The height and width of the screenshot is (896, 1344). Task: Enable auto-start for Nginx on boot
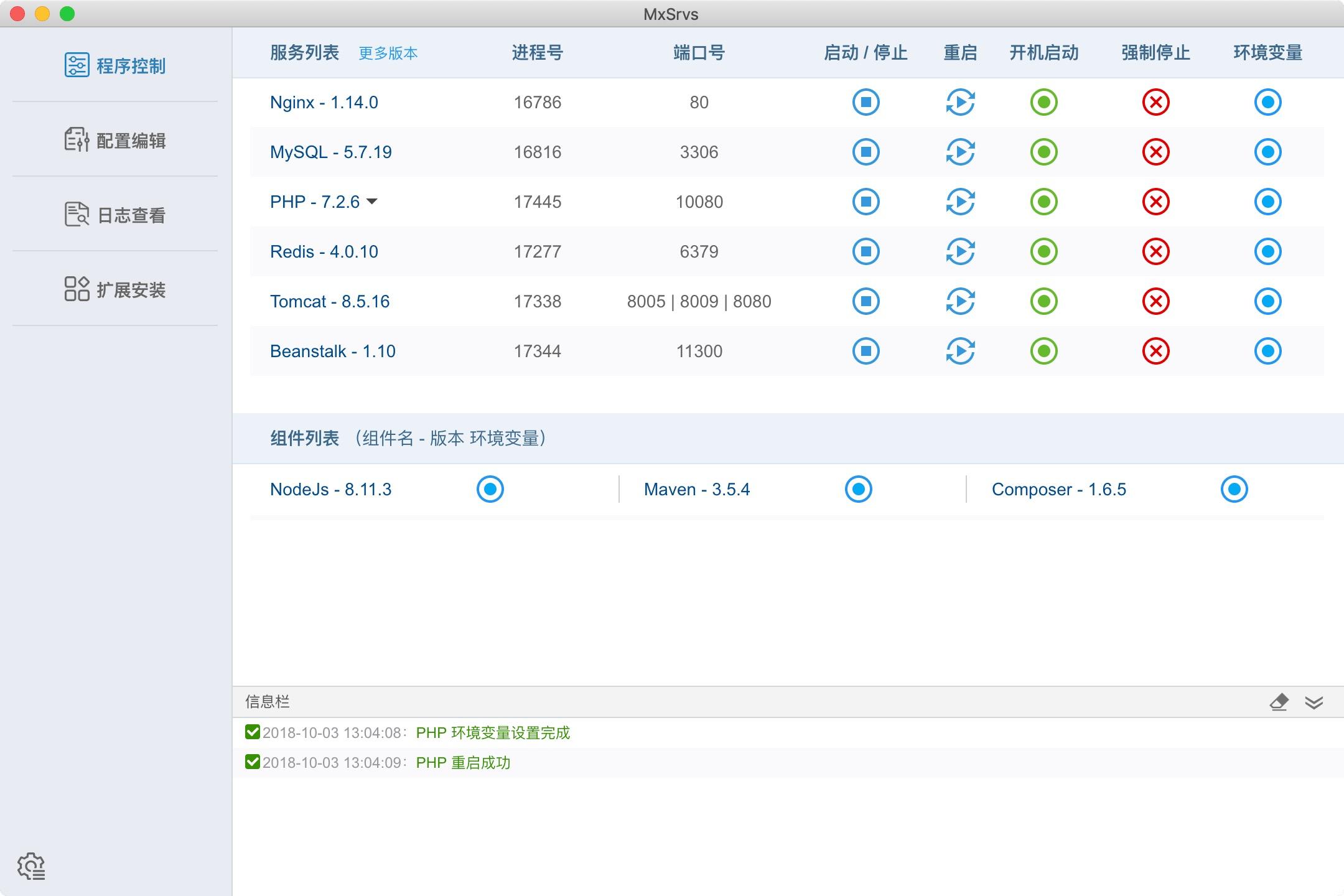pos(1043,102)
